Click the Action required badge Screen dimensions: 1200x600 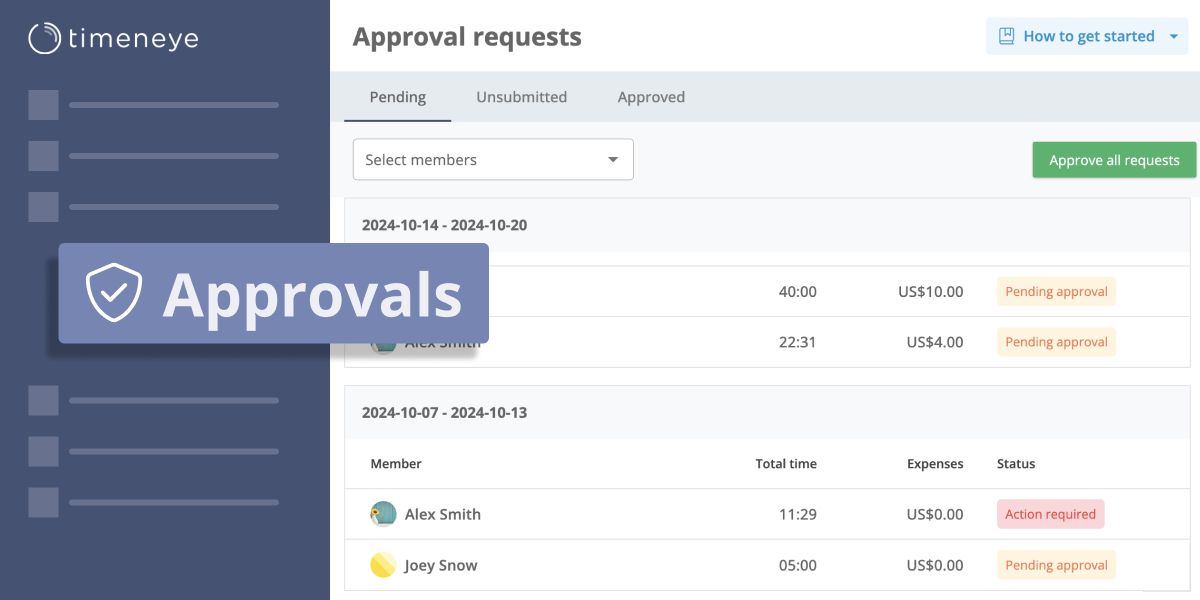point(1050,513)
